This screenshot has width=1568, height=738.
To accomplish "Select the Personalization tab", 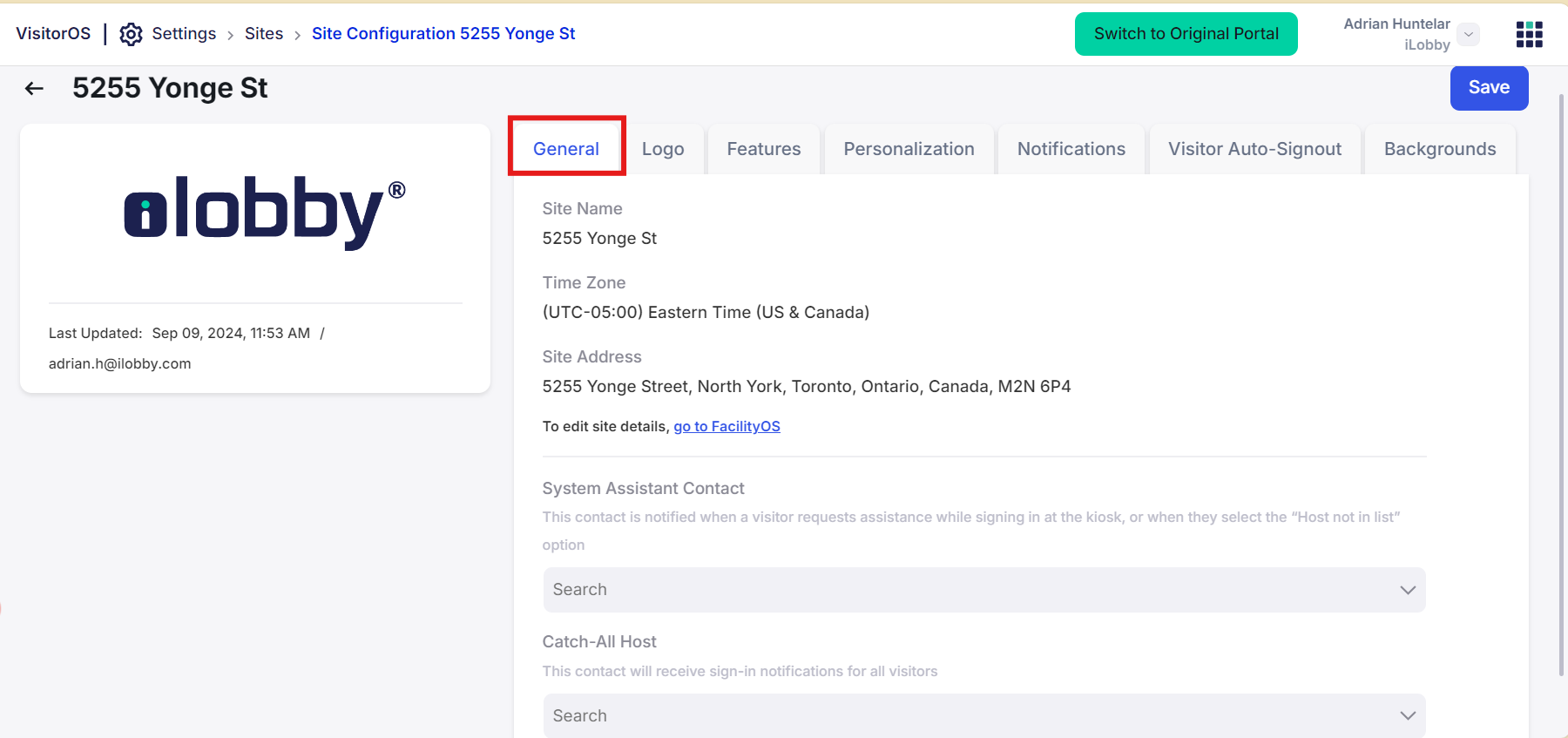I will 909,149.
